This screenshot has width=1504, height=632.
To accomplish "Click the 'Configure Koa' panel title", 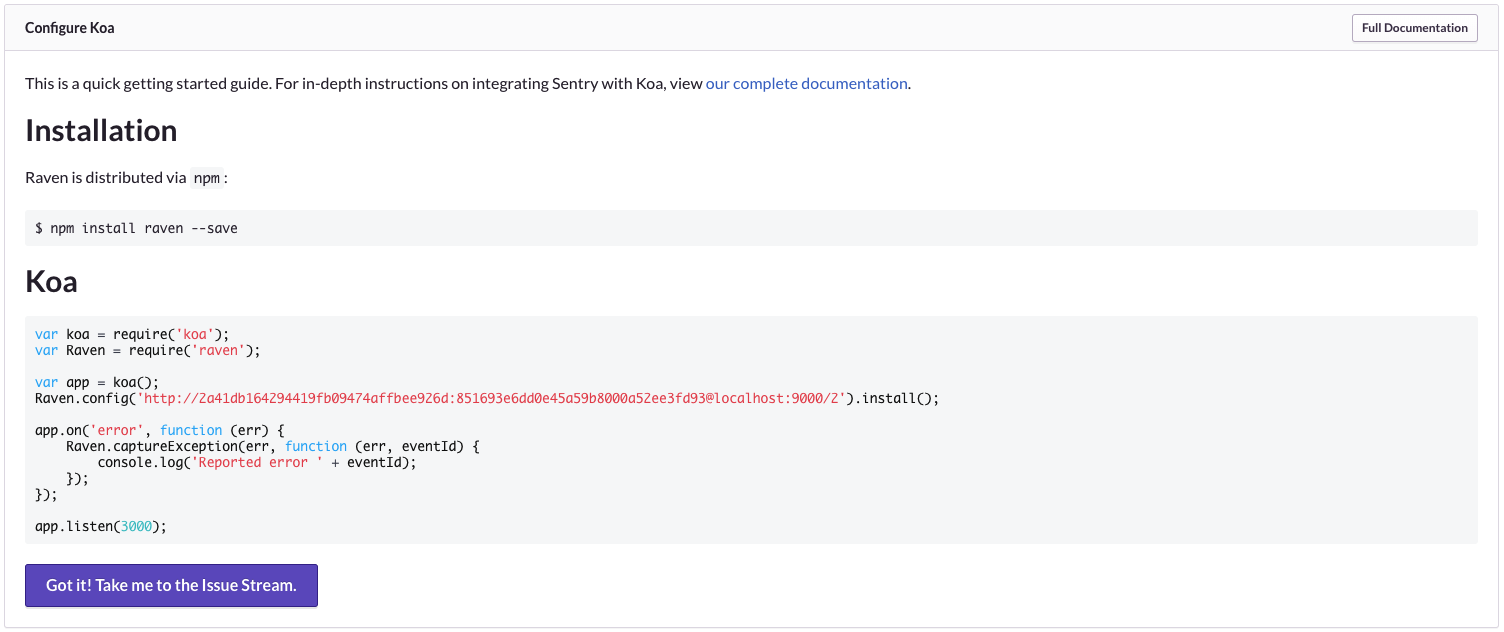I will point(70,28).
